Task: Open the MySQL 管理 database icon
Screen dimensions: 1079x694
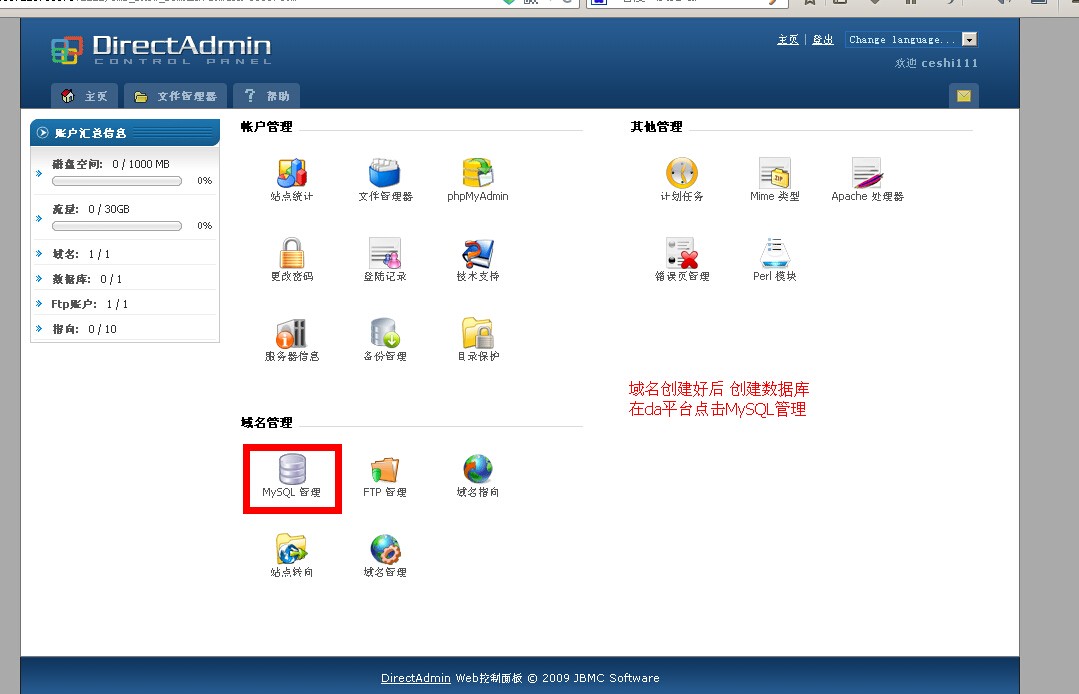Action: [x=292, y=469]
